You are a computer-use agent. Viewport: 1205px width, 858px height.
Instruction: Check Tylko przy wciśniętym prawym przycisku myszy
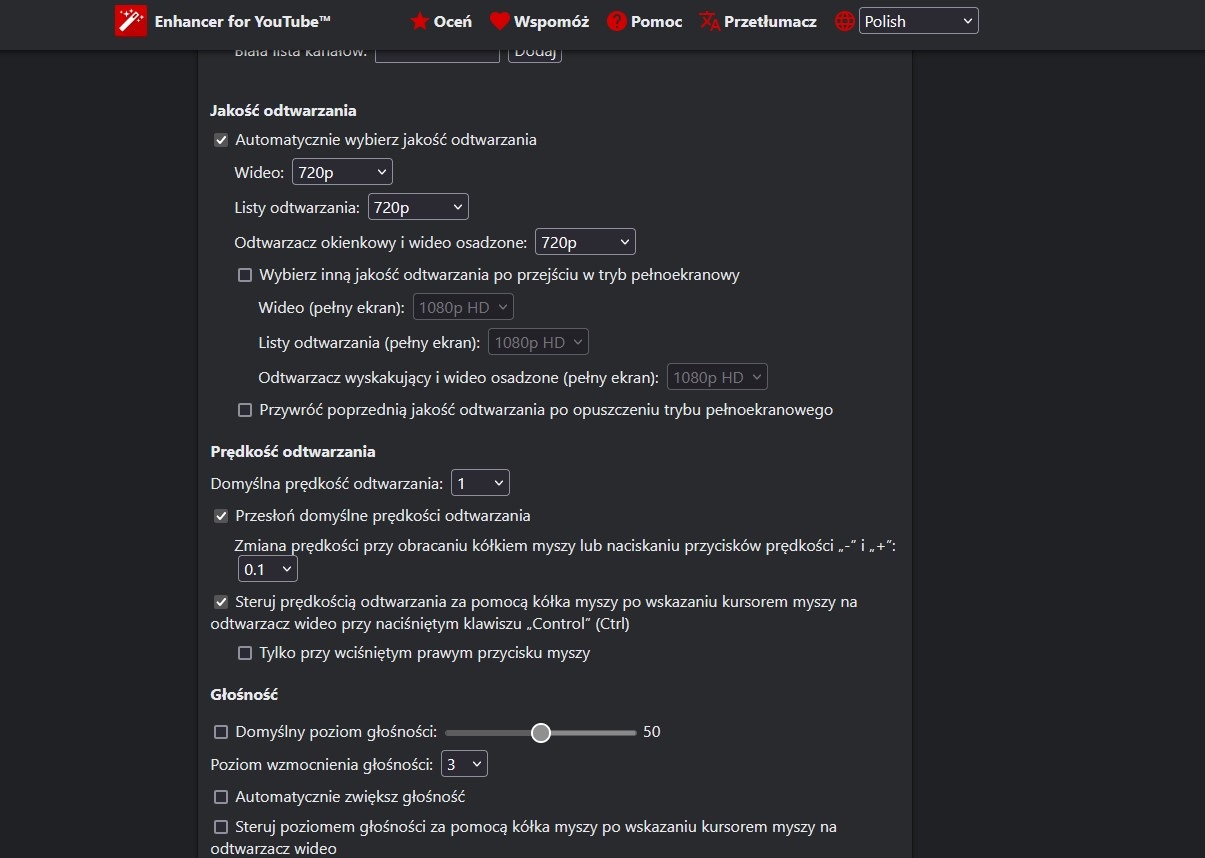click(x=245, y=653)
